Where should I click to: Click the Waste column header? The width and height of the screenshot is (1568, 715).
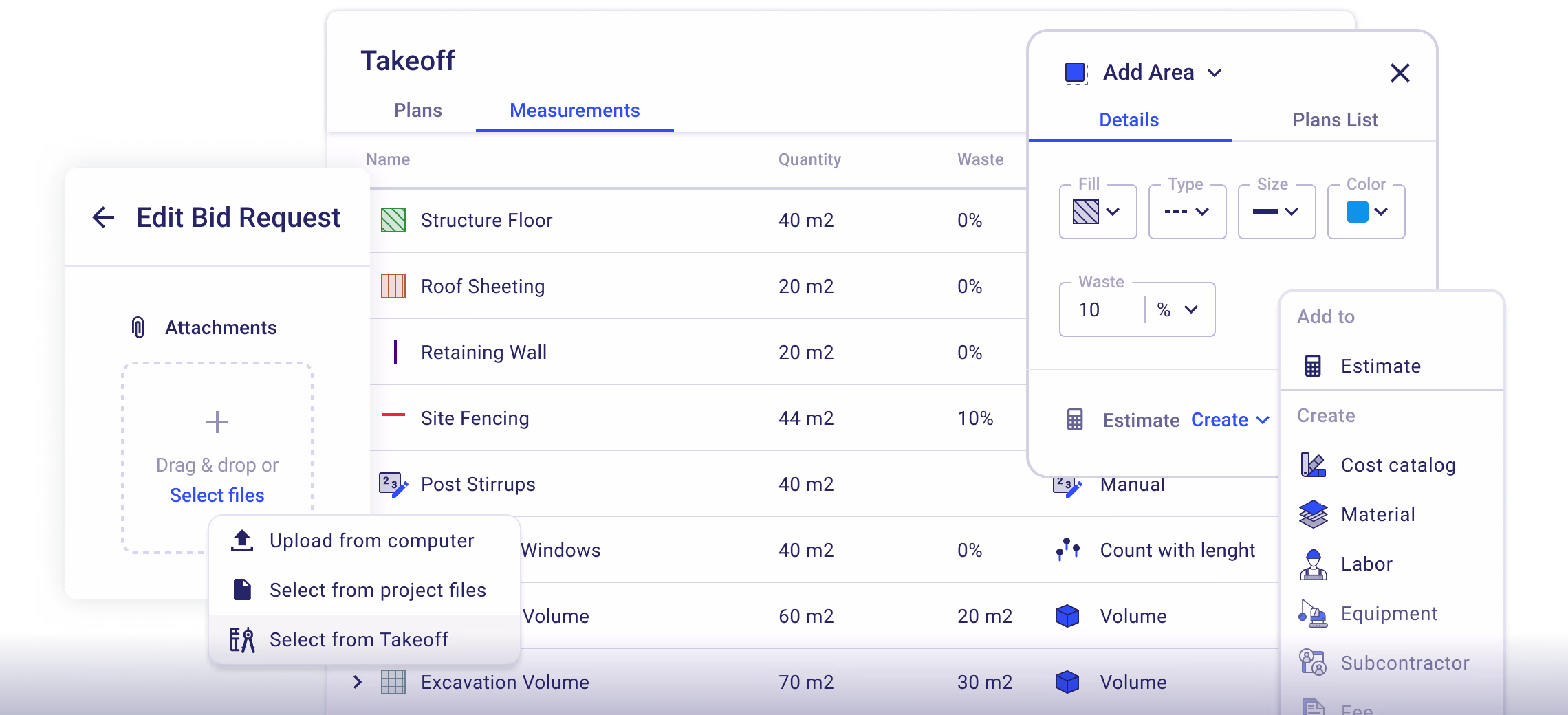[980, 159]
